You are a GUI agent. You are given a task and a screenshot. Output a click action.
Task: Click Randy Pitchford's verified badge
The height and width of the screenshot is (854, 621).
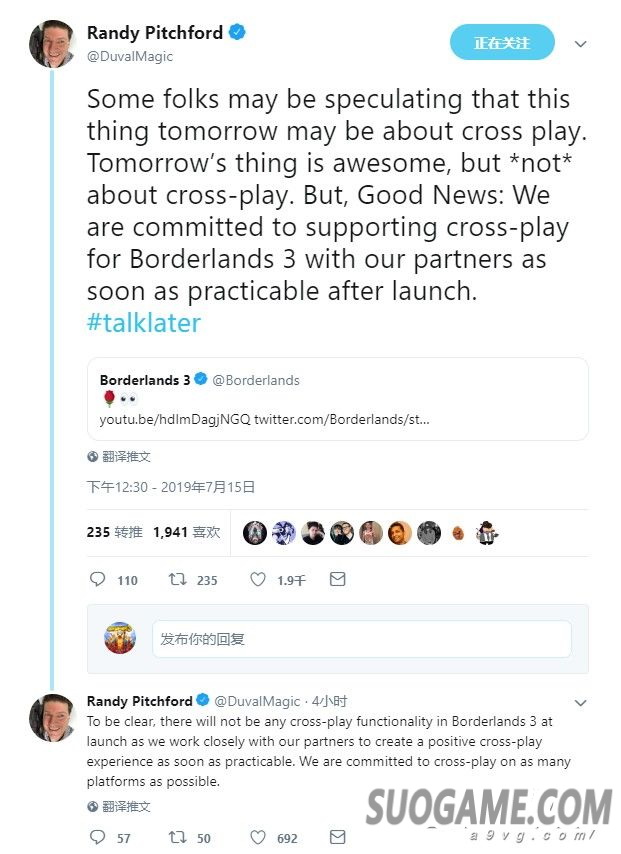click(x=237, y=33)
